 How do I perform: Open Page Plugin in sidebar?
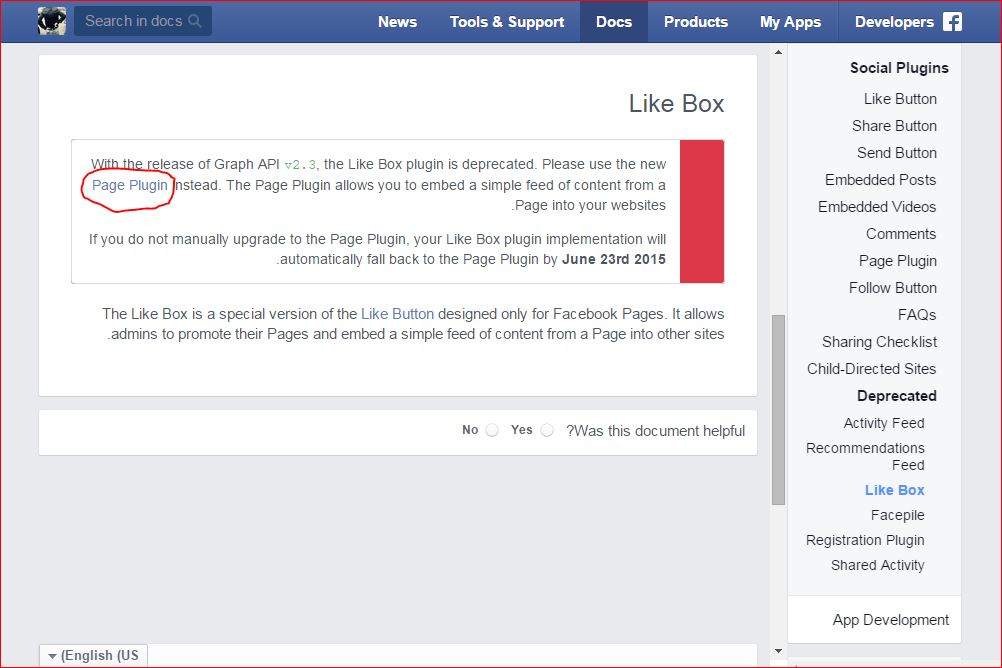click(x=898, y=261)
